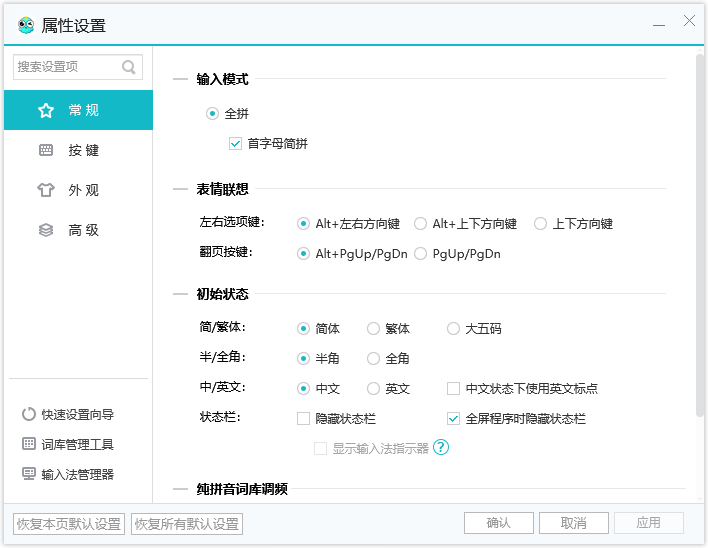The image size is (708, 548).
Task: Click the 确认 button
Action: [x=498, y=523]
